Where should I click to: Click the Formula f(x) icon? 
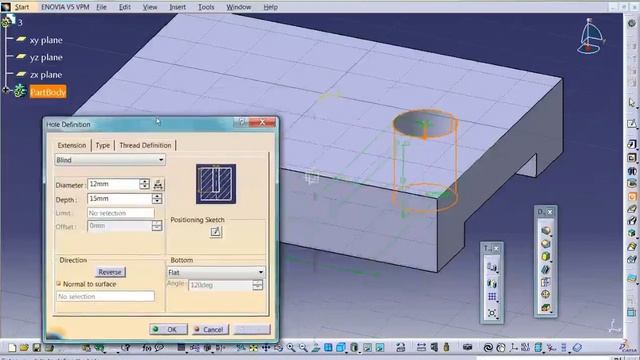147,348
